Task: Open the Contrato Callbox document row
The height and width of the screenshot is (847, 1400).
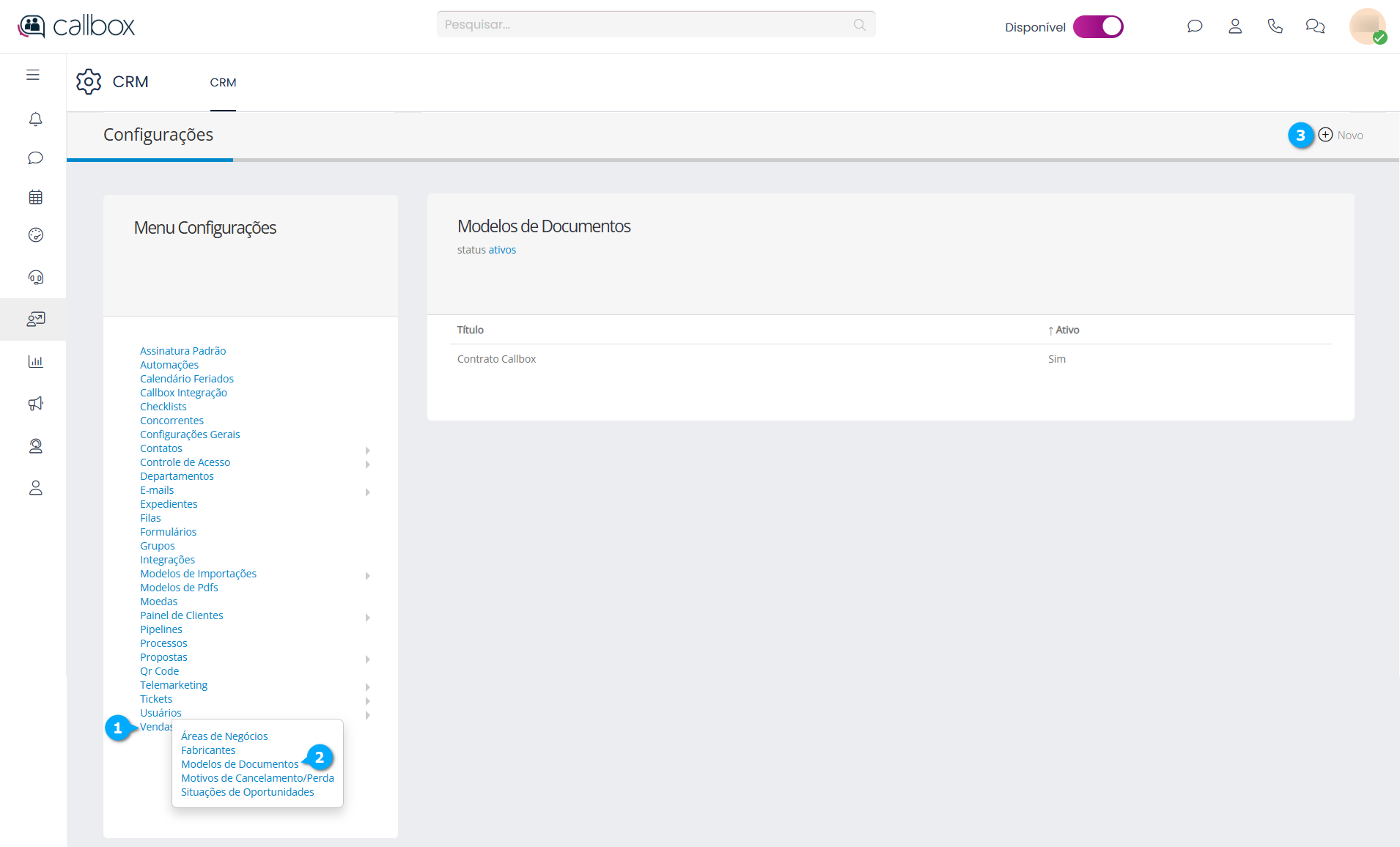Action: (496, 359)
